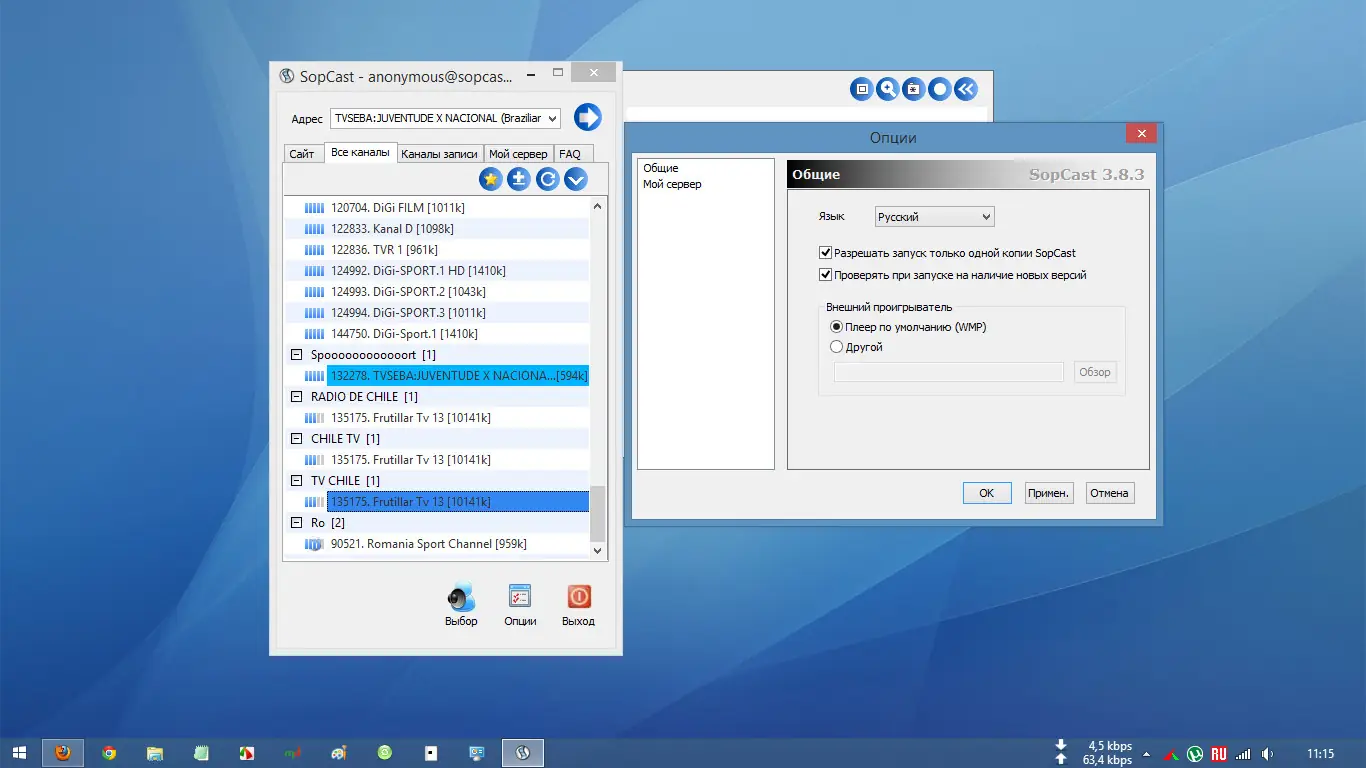Select channel '124992. DiGi-SPORT.1 HD [1410k]'

pos(418,271)
